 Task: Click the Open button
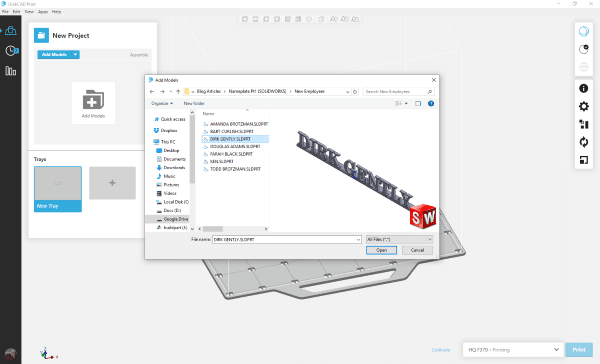pyautogui.click(x=381, y=250)
